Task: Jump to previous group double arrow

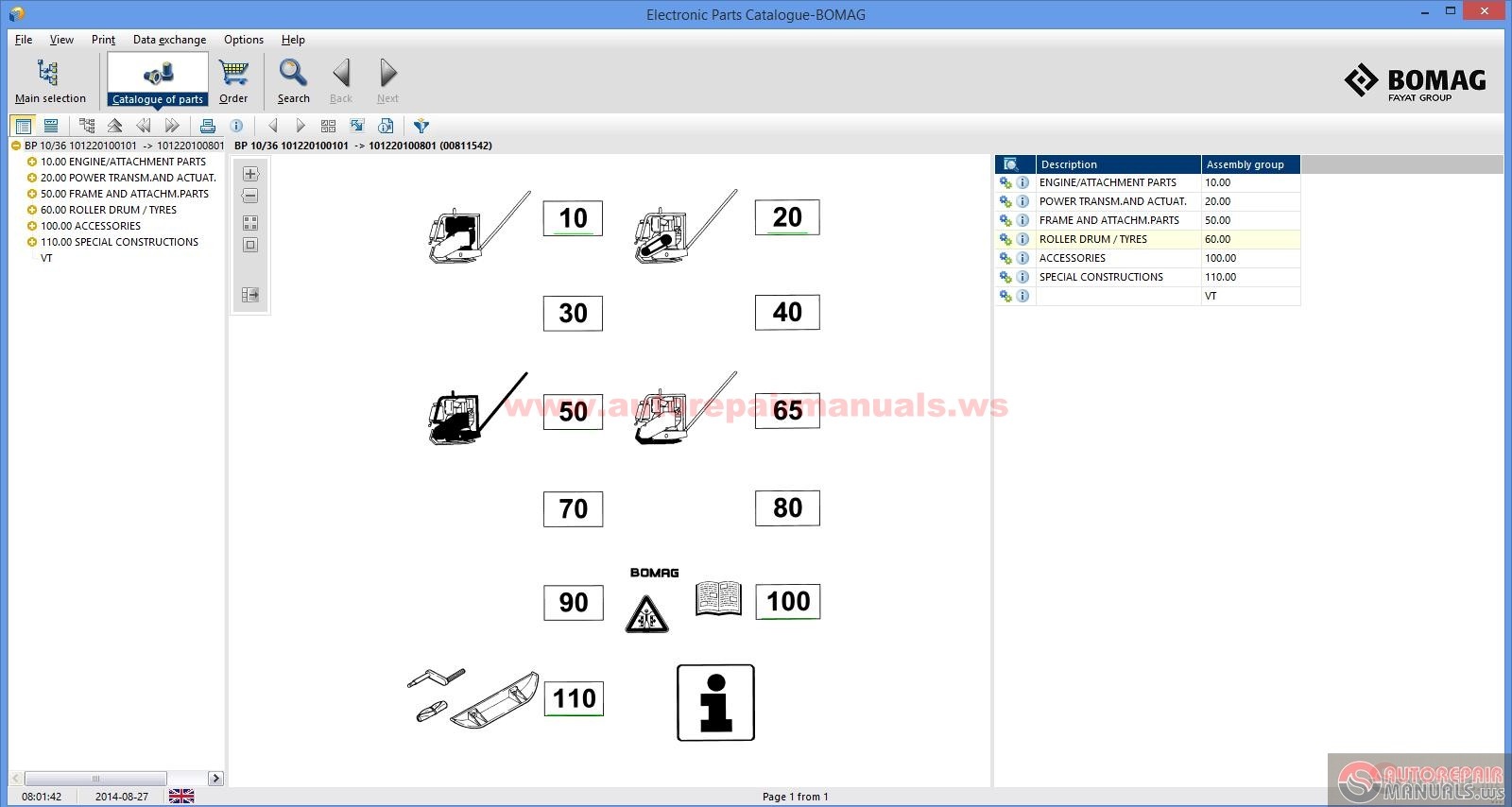Action: point(143,126)
